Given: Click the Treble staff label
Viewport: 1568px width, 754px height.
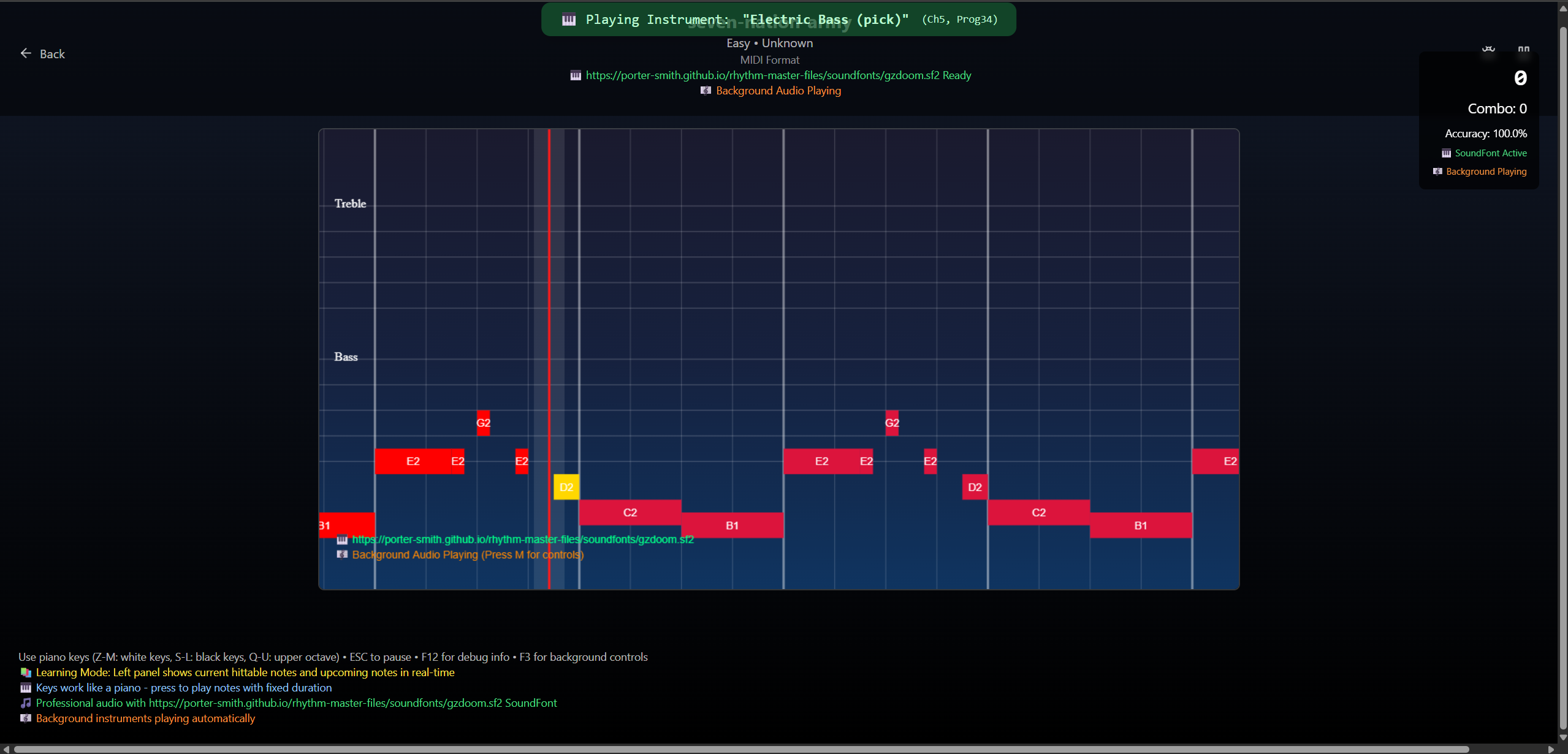Looking at the screenshot, I should point(350,204).
